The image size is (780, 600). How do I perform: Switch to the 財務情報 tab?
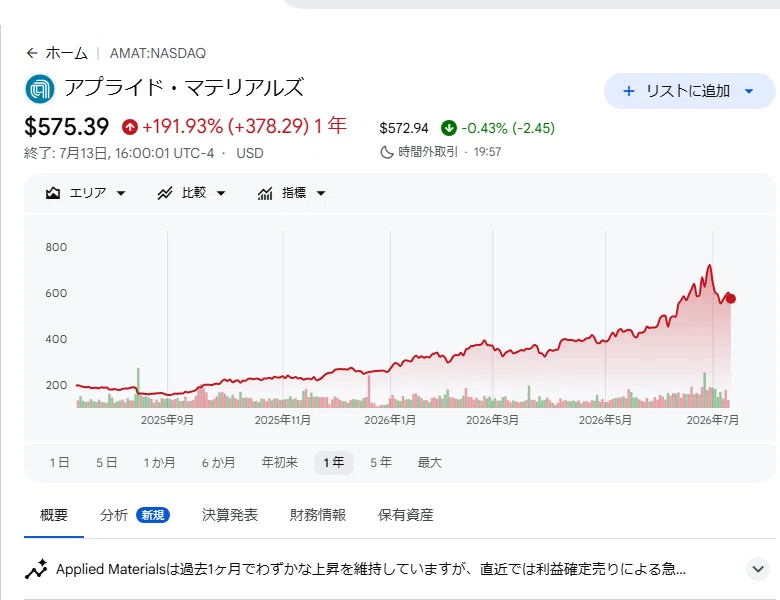(x=318, y=515)
